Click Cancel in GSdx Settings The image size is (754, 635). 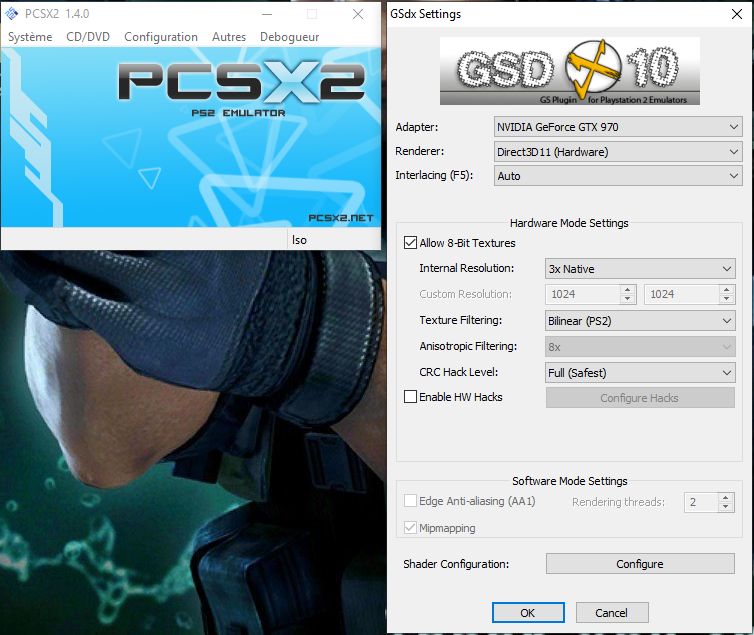pyautogui.click(x=612, y=613)
